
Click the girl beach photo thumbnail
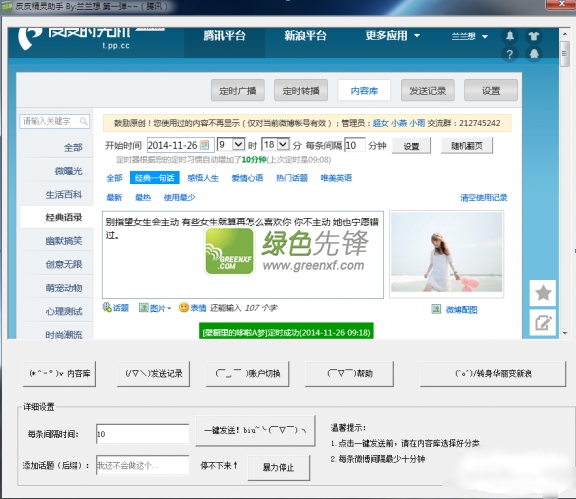pyautogui.click(x=446, y=252)
